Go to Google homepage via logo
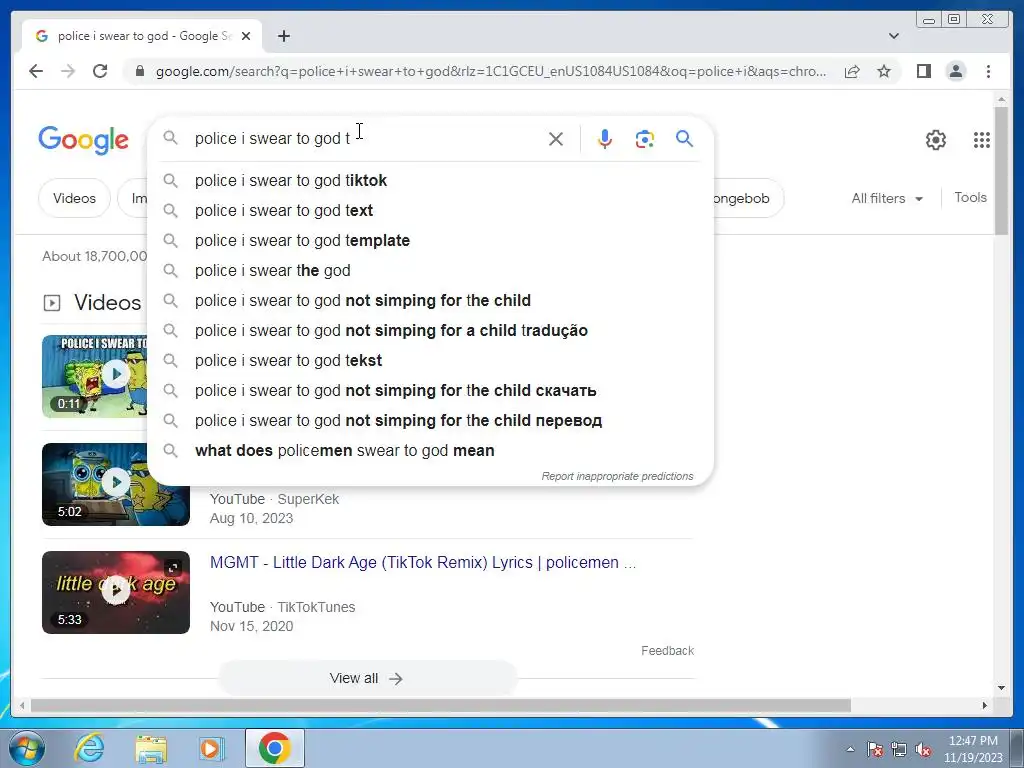The height and width of the screenshot is (768, 1024). pyautogui.click(x=83, y=140)
